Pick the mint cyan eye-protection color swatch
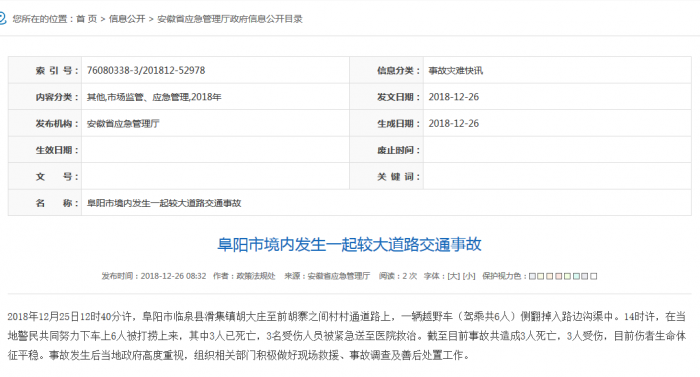Image resolution: width=700 pixels, height=377 pixels. click(x=576, y=276)
